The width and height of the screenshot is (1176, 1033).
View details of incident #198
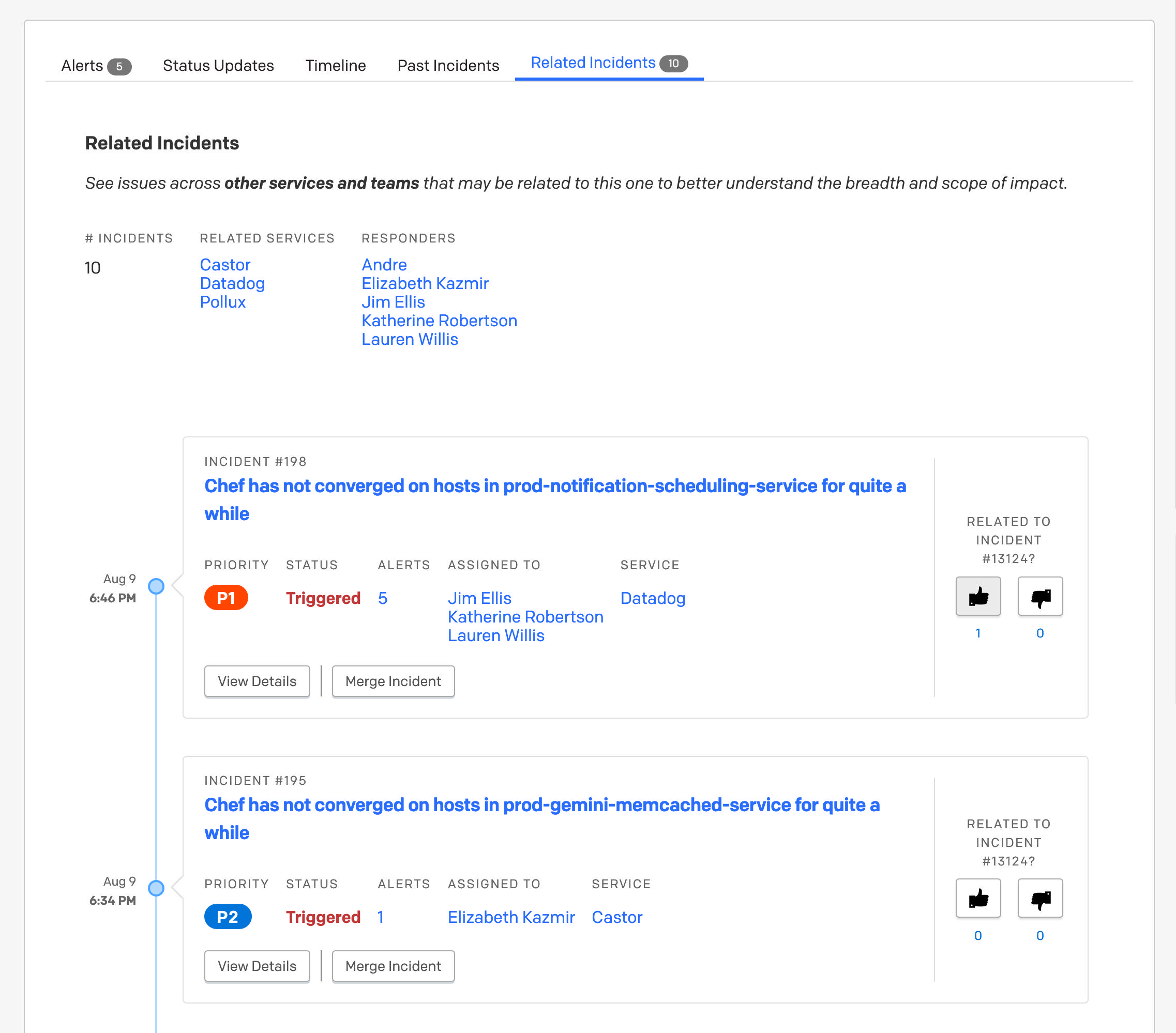point(257,681)
